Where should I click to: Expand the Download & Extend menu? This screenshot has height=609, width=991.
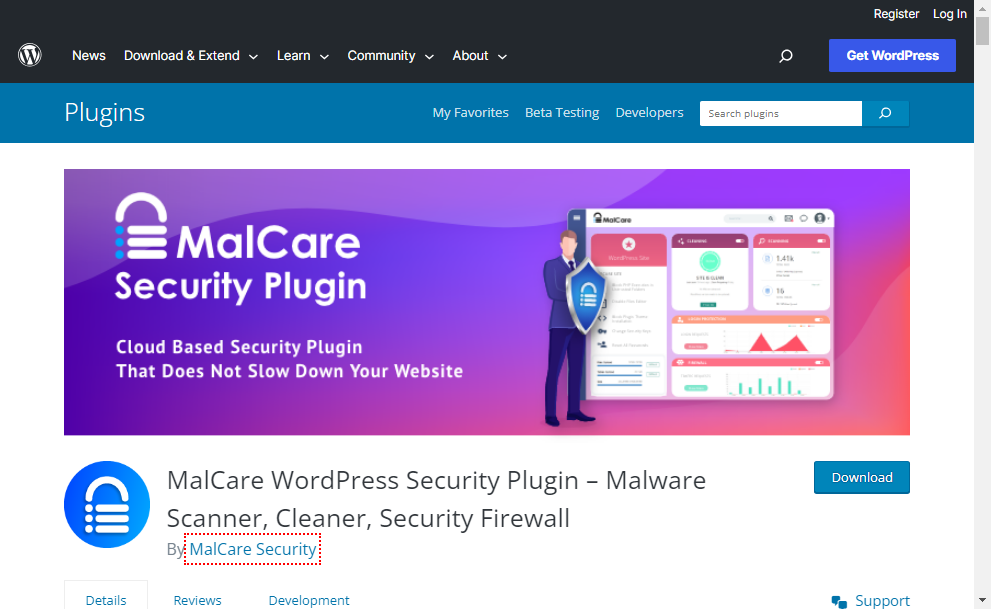tap(191, 56)
